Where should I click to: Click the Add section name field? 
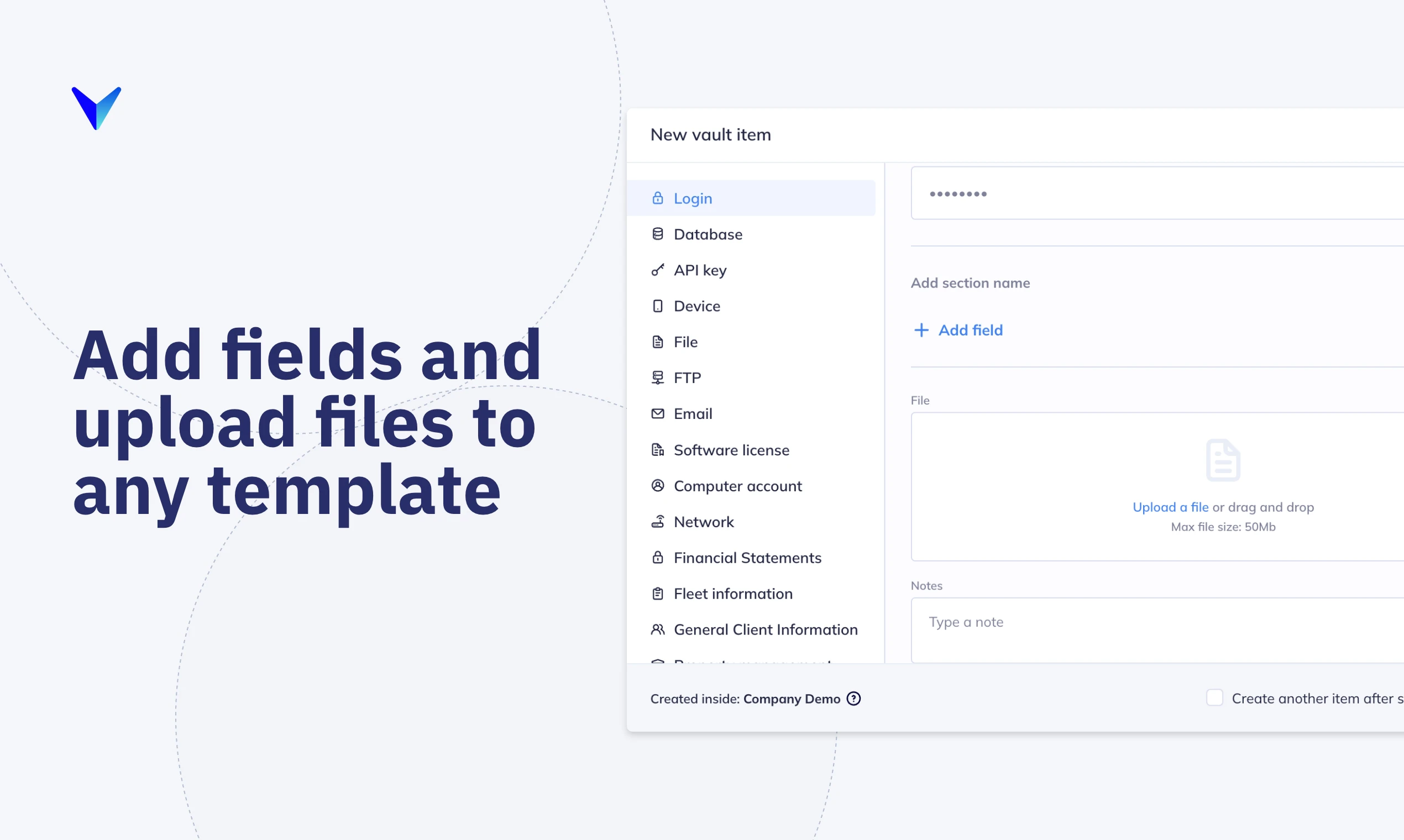click(x=970, y=283)
